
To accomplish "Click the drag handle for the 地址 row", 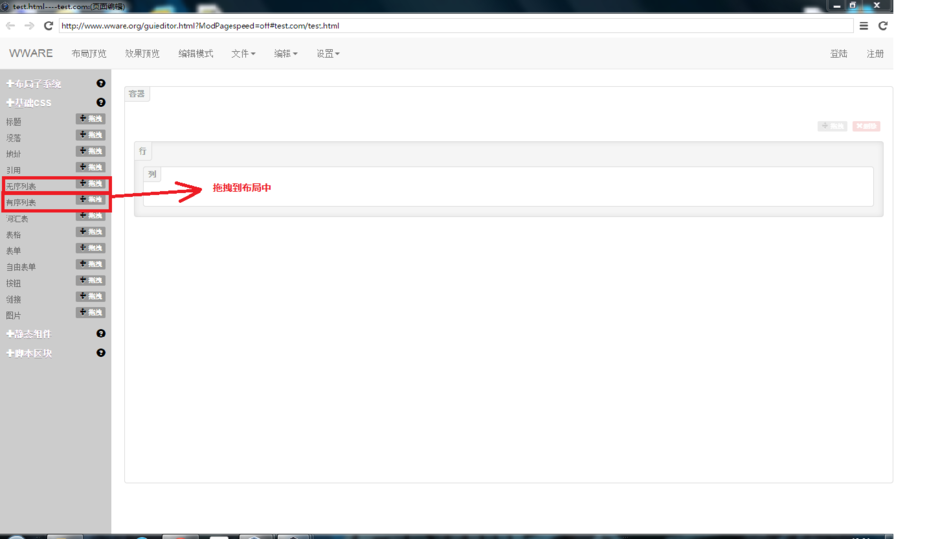I will pyautogui.click(x=90, y=151).
